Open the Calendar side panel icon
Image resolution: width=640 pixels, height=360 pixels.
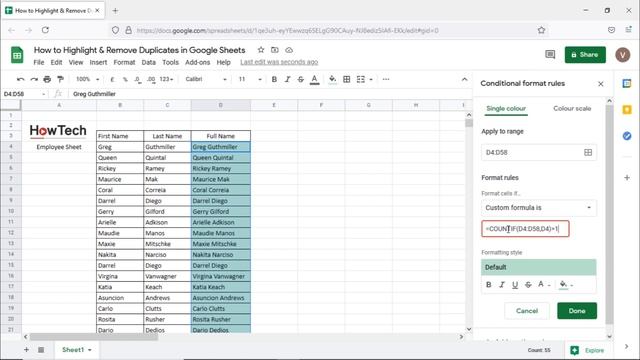(x=627, y=83)
